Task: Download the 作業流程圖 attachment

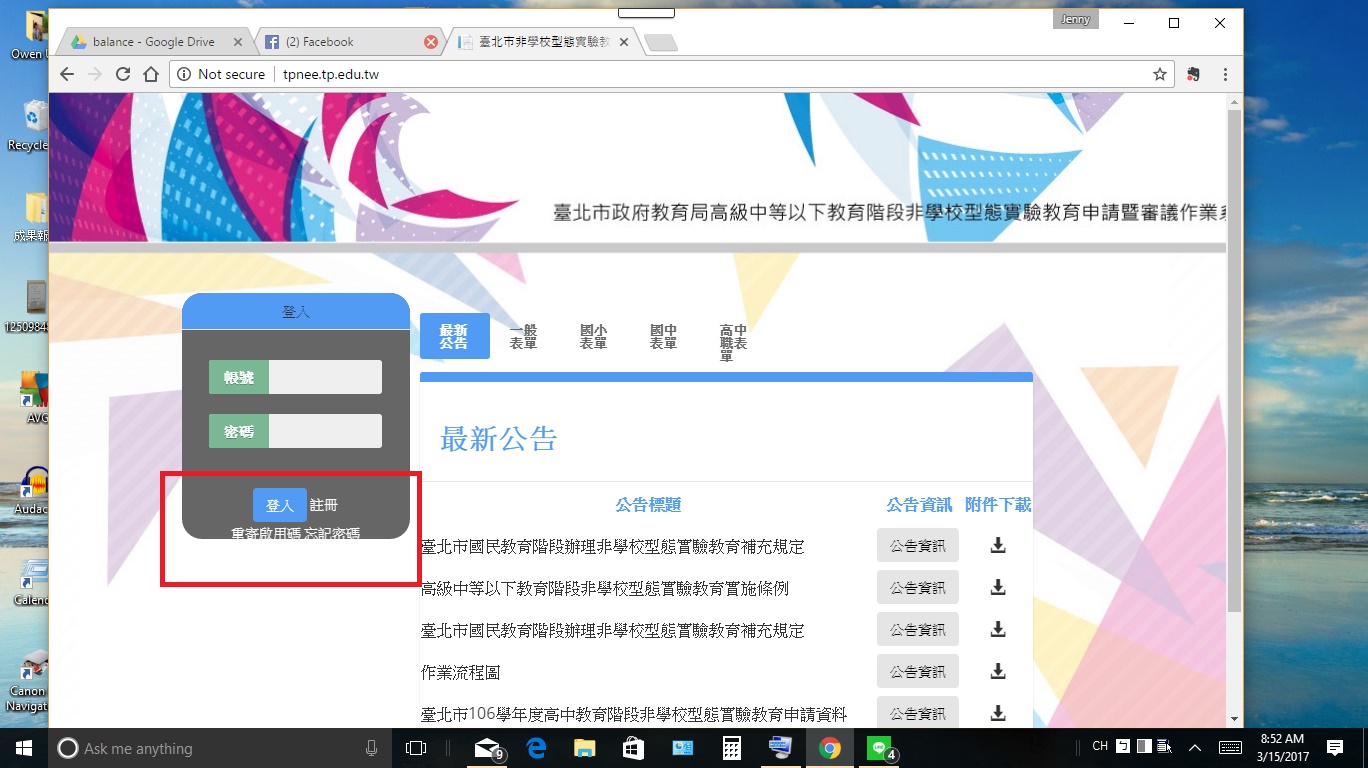Action: click(x=997, y=671)
